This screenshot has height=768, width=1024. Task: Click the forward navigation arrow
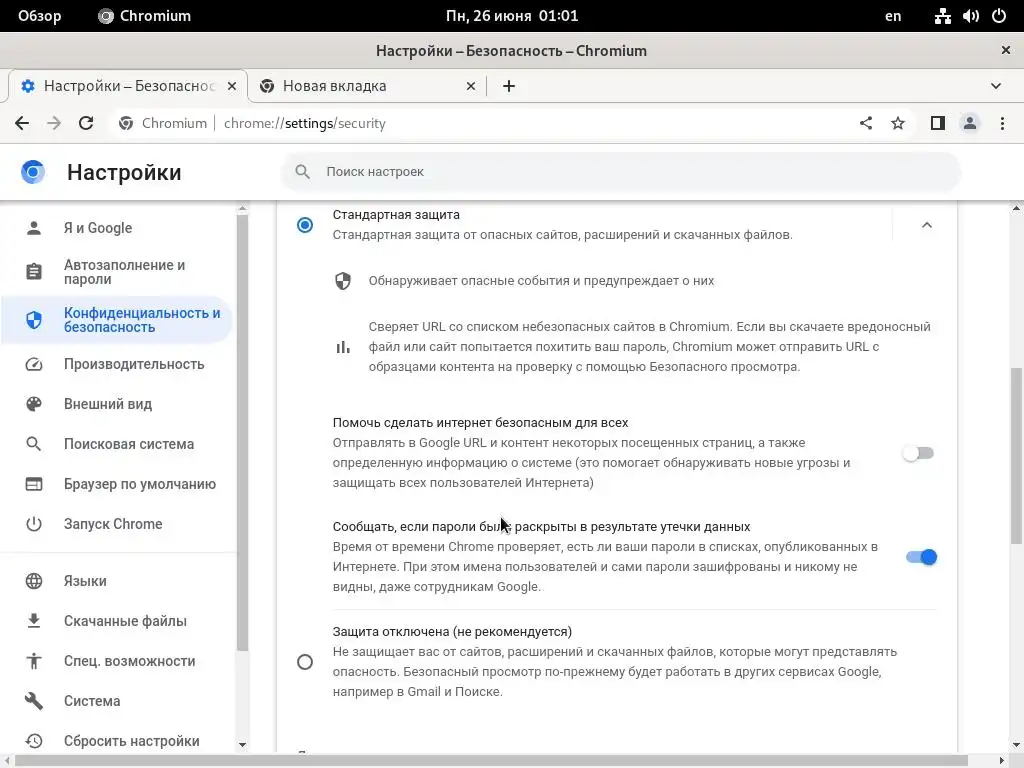coord(54,123)
